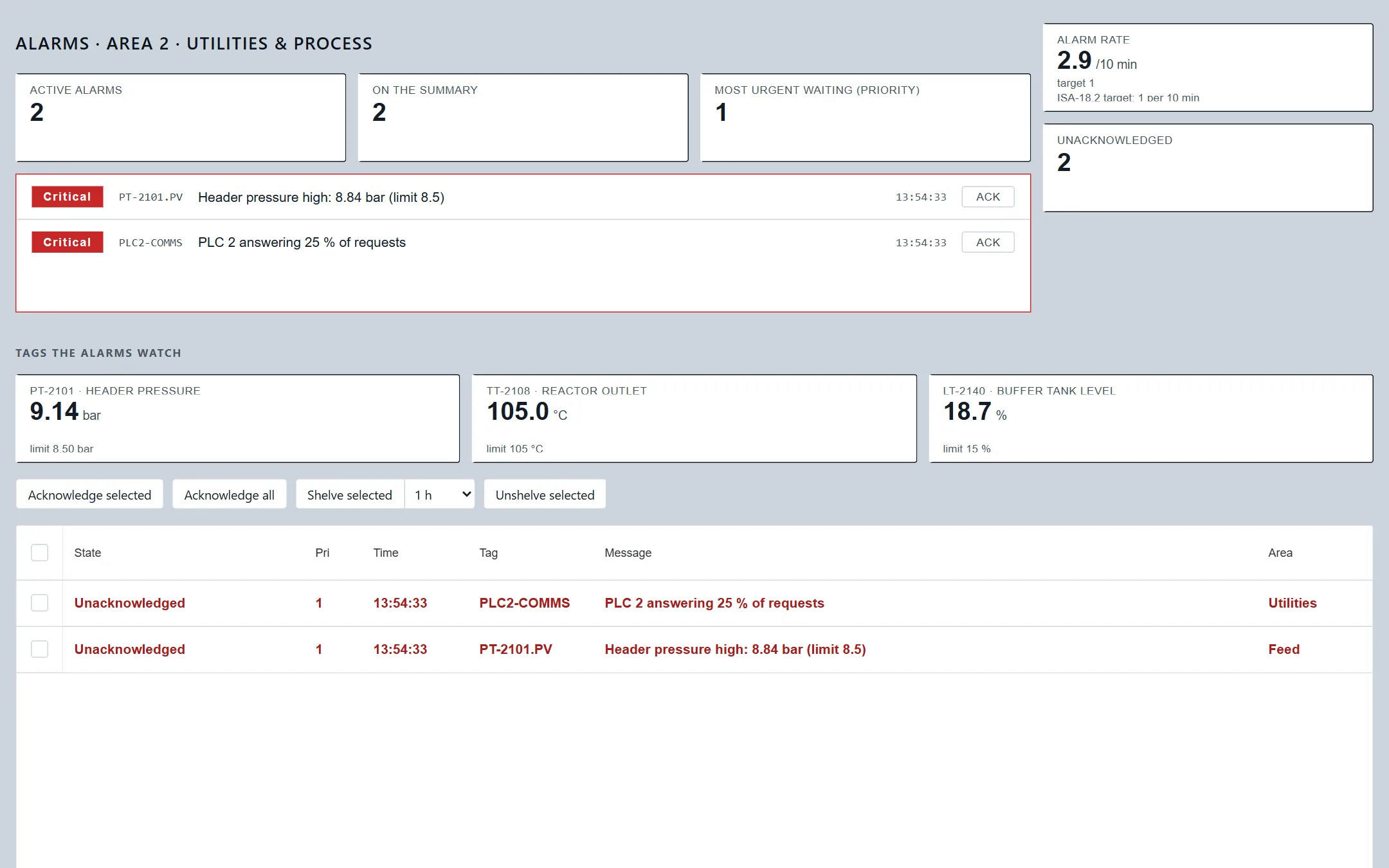This screenshot has width=1389, height=868.
Task: Click Unacknowledged state in the PT-2101.PV row
Action: click(x=129, y=649)
